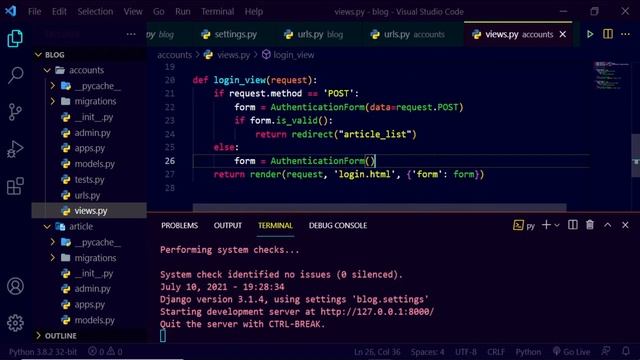Open the launch profile dropdown beside plus

coord(557,225)
